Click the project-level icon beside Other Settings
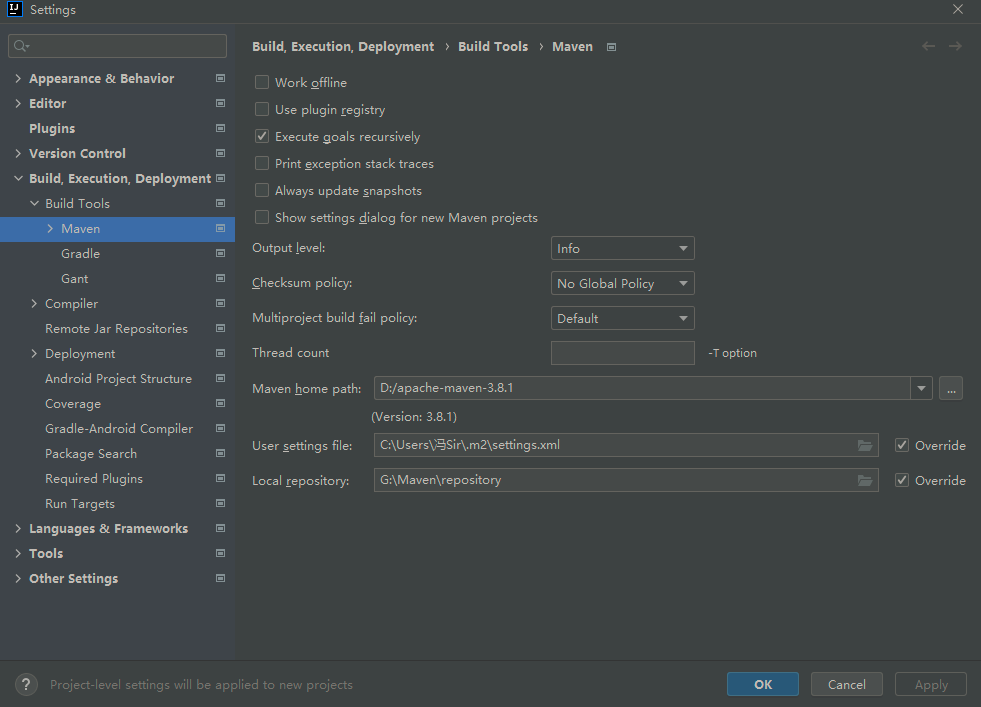 tap(220, 579)
